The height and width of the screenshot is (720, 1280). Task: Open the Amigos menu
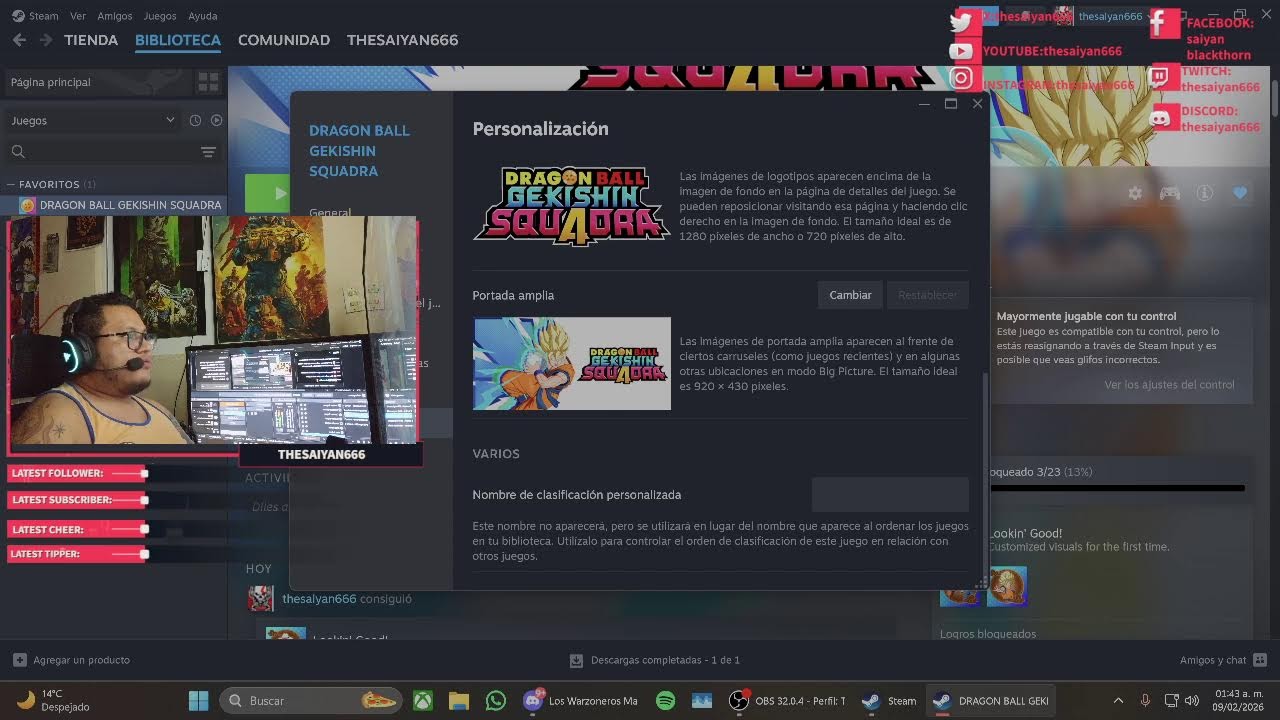point(115,16)
